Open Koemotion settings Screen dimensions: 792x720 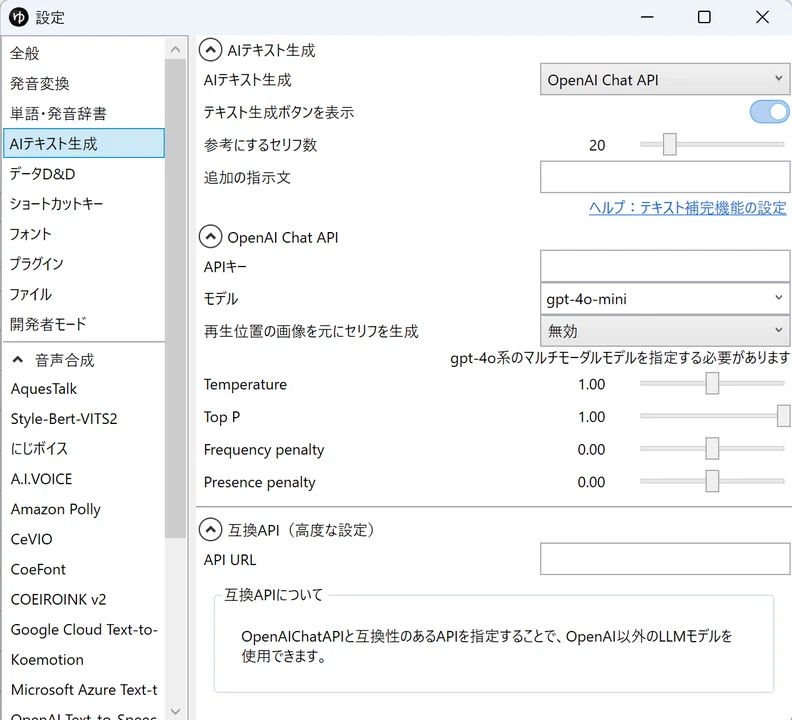click(x=84, y=659)
